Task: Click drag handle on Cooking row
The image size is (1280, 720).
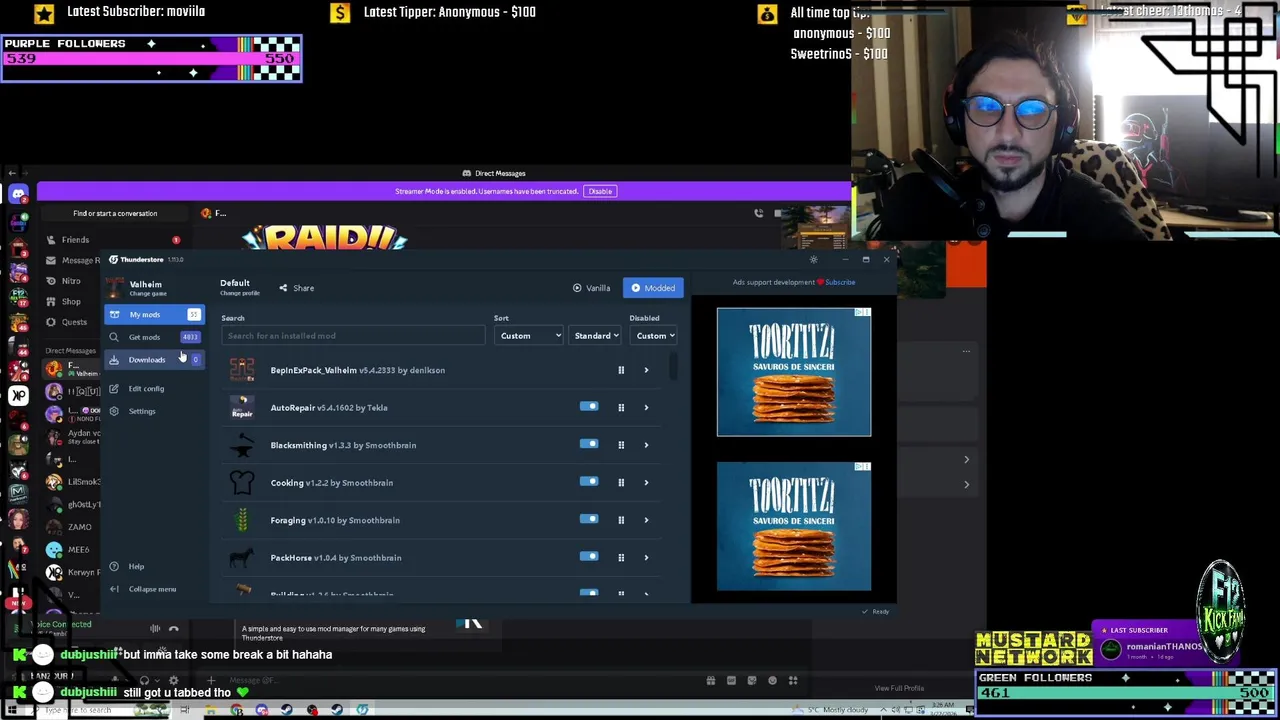Action: (x=621, y=483)
